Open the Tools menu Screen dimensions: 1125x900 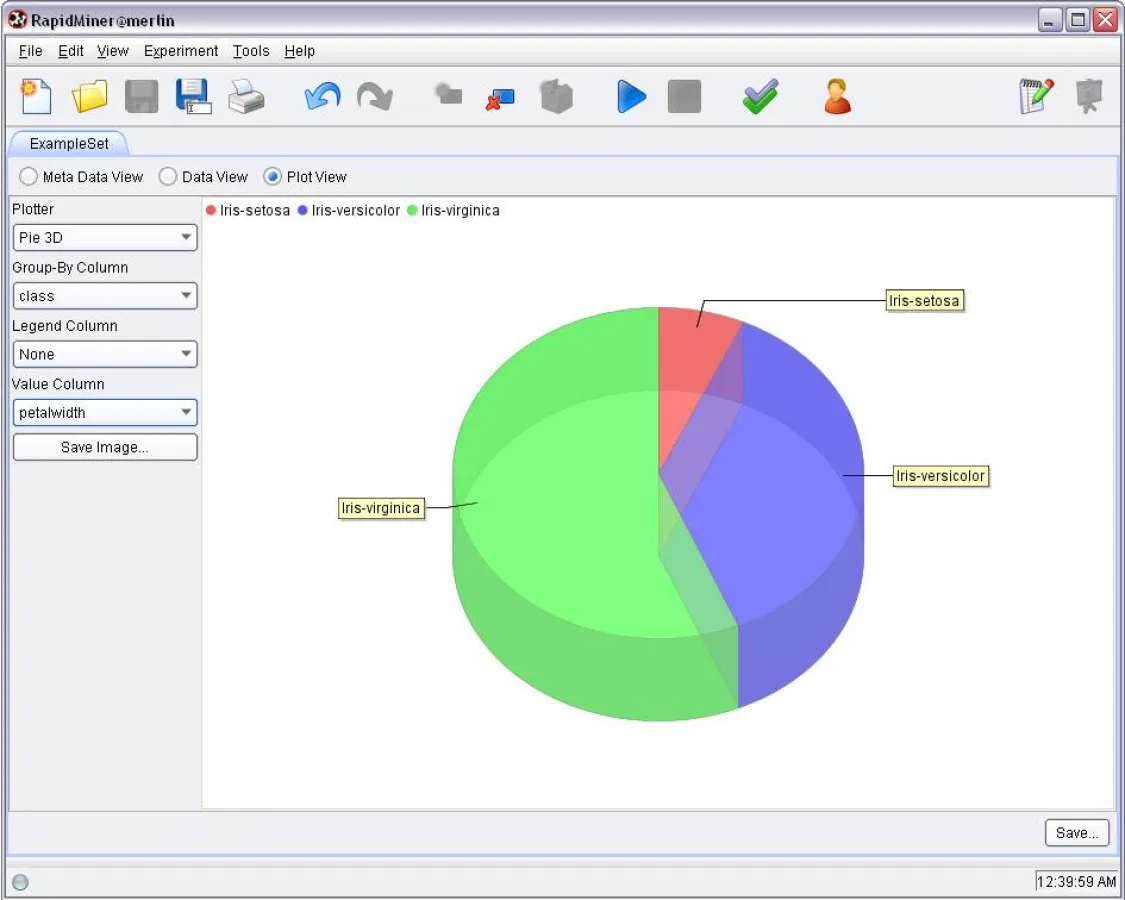click(x=250, y=51)
